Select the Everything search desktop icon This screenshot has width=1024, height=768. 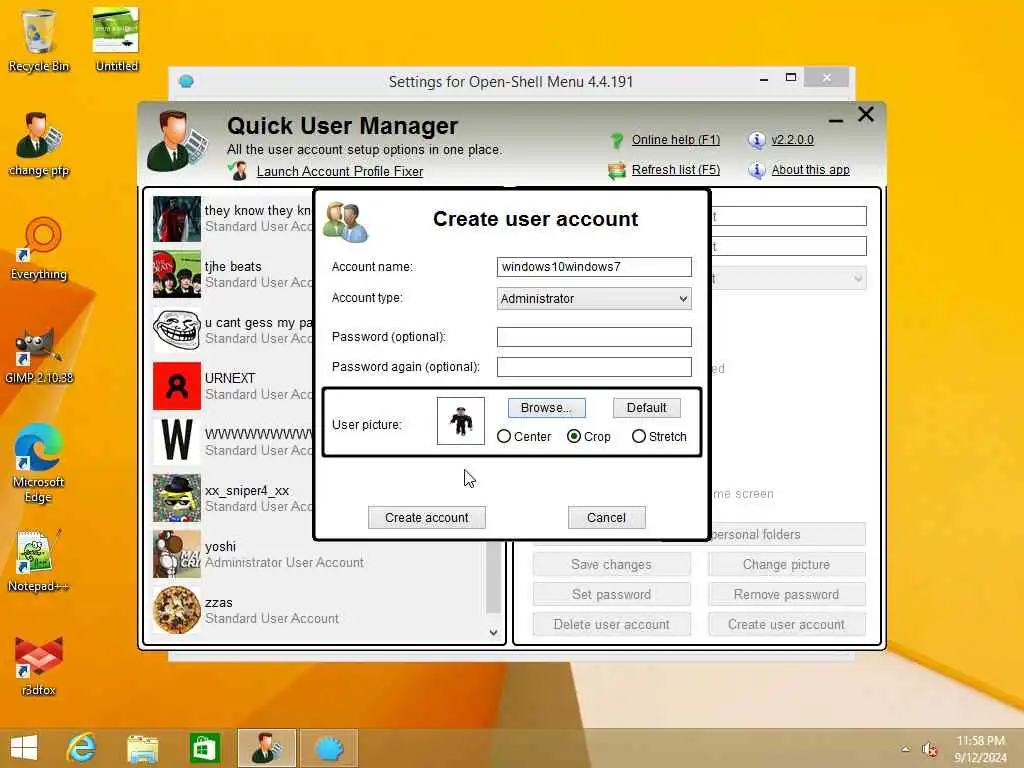click(x=39, y=249)
